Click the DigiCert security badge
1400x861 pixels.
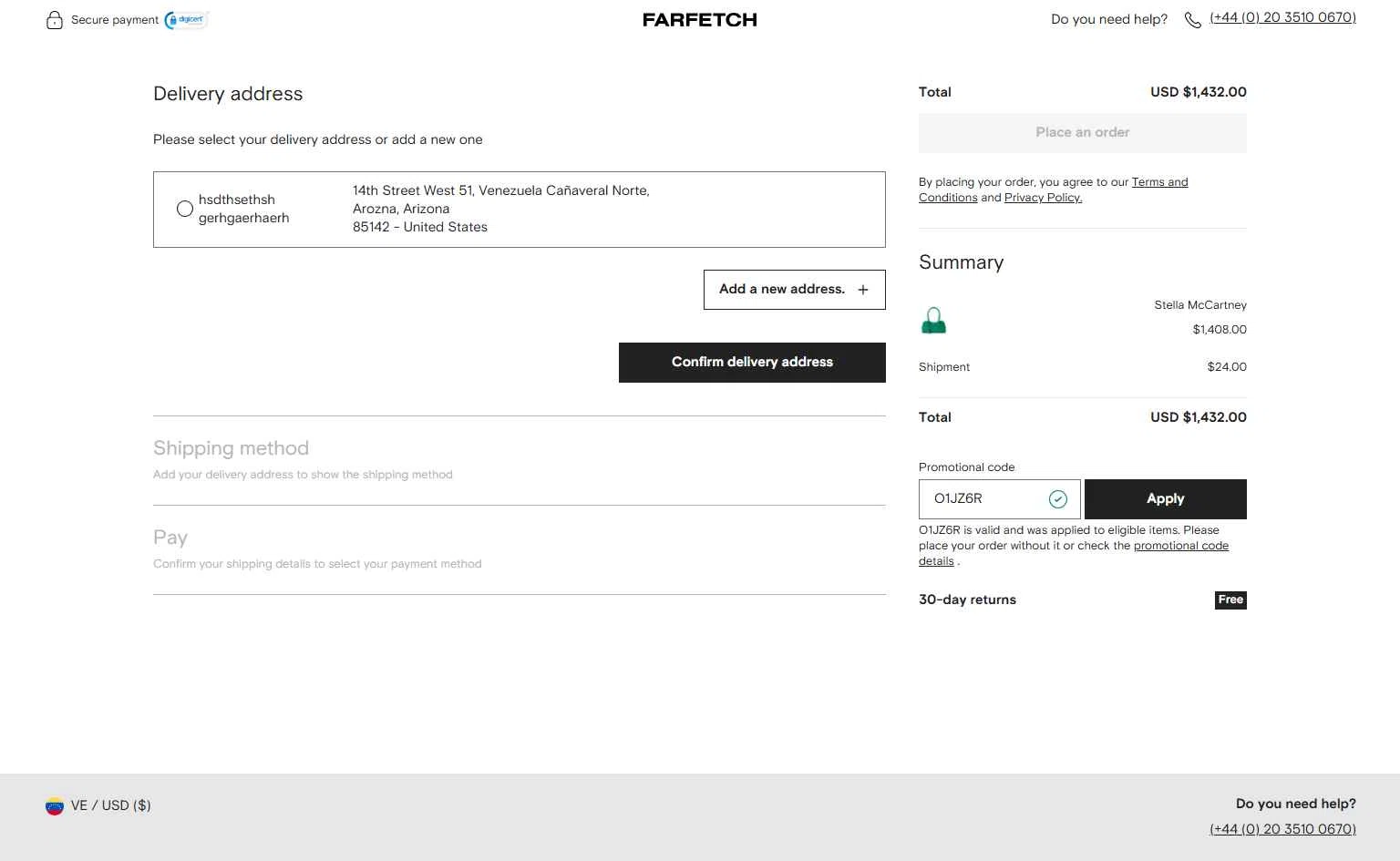[187, 20]
